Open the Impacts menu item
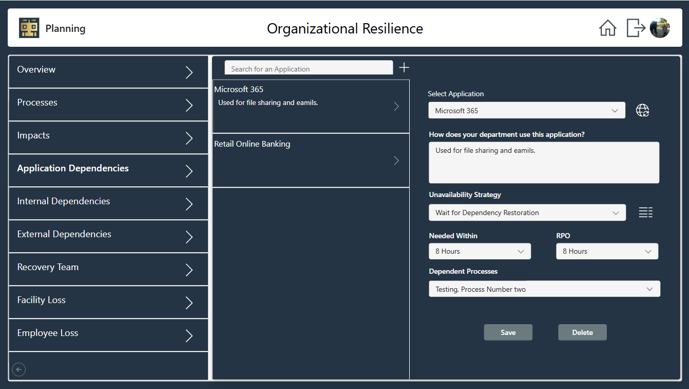Screen dimensions: 689x389 coord(108,137)
